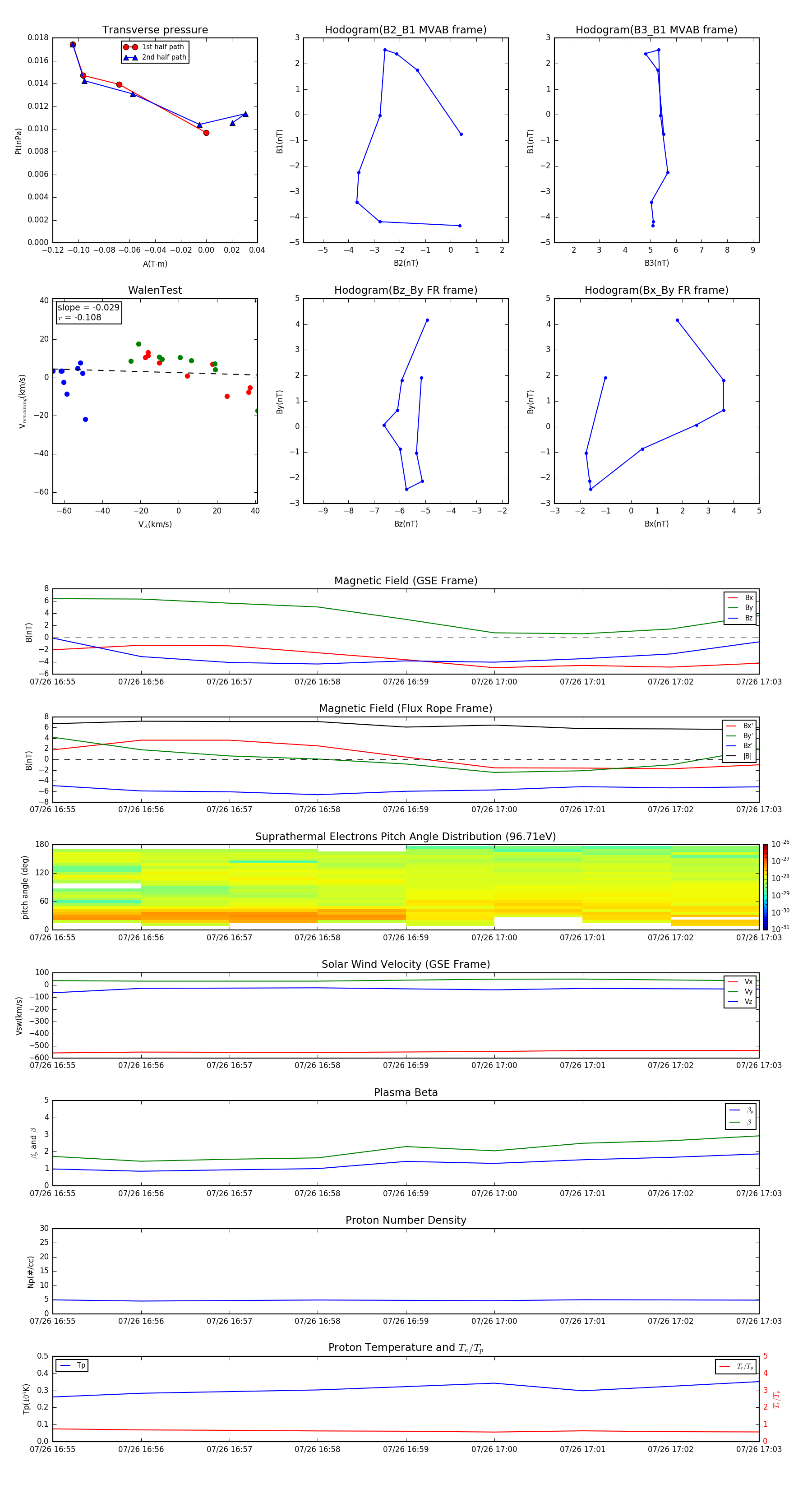Image resolution: width=812 pixels, height=1489 pixels.
Task: Click 'Magnetic Field (GSE Frame)' title
Action: (406, 581)
